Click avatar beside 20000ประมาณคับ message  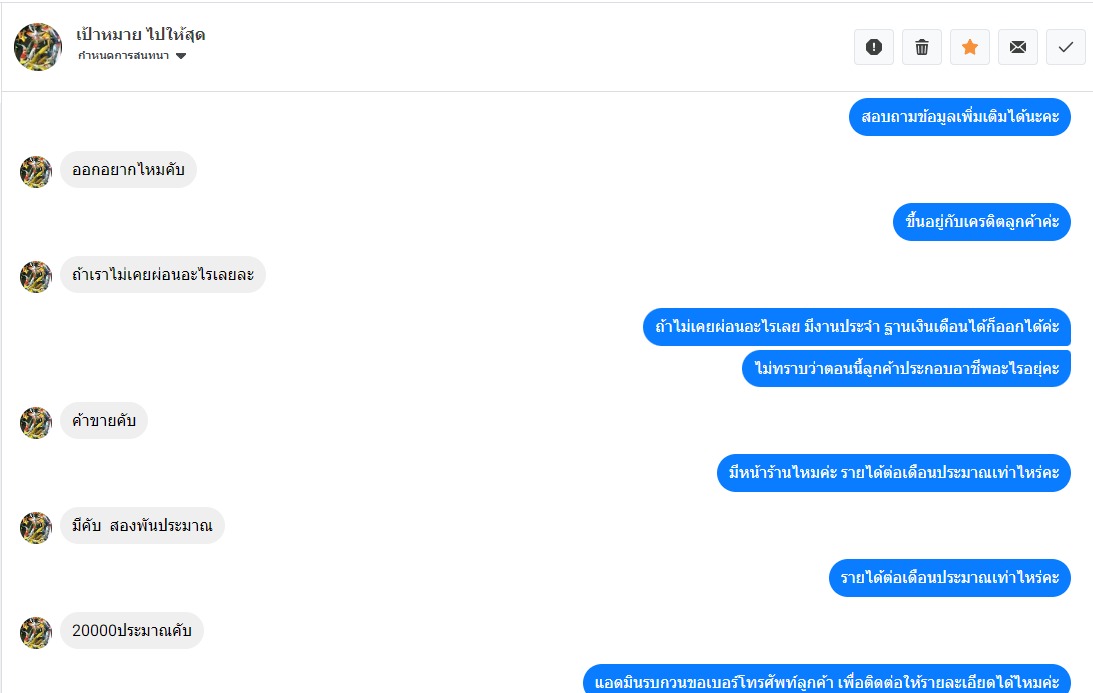(36, 632)
